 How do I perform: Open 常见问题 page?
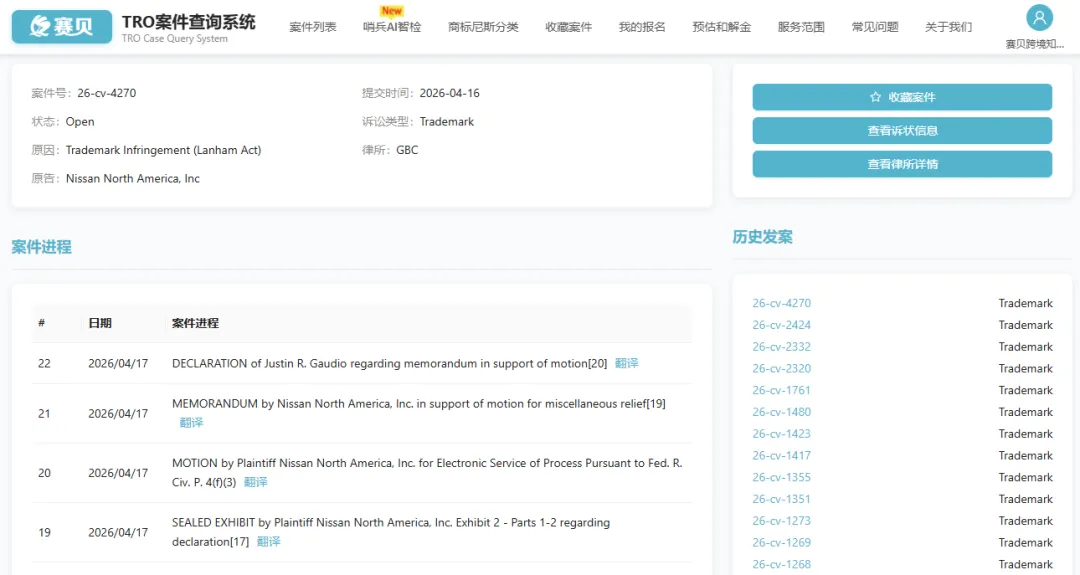coord(875,27)
